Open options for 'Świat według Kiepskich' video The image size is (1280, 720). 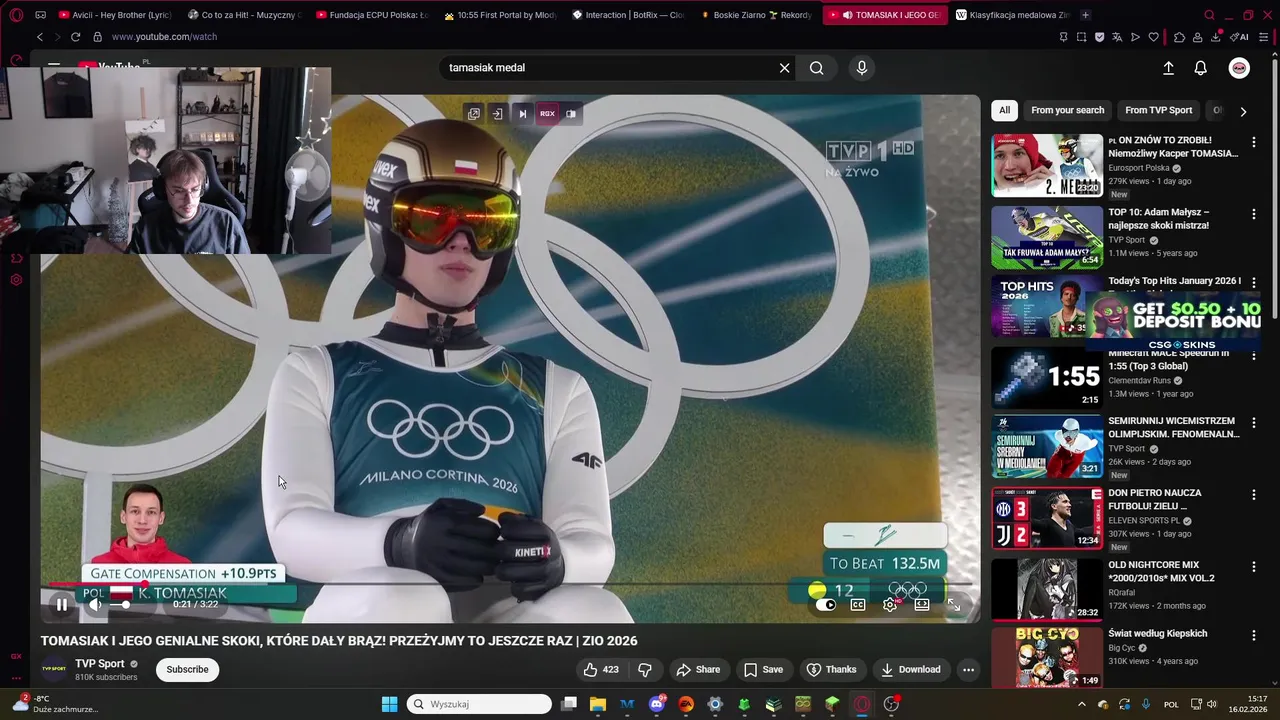click(1253, 635)
